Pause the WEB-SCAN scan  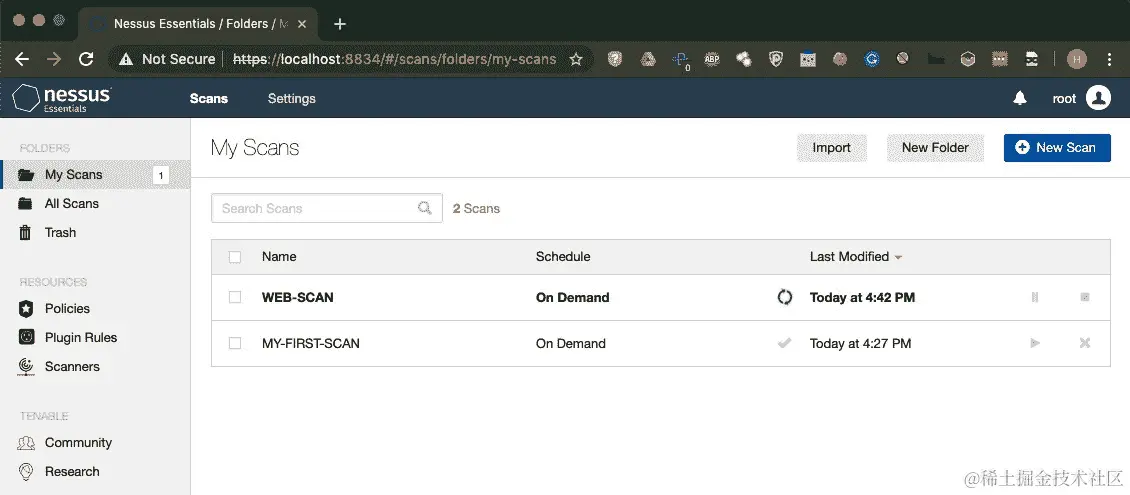1035,297
